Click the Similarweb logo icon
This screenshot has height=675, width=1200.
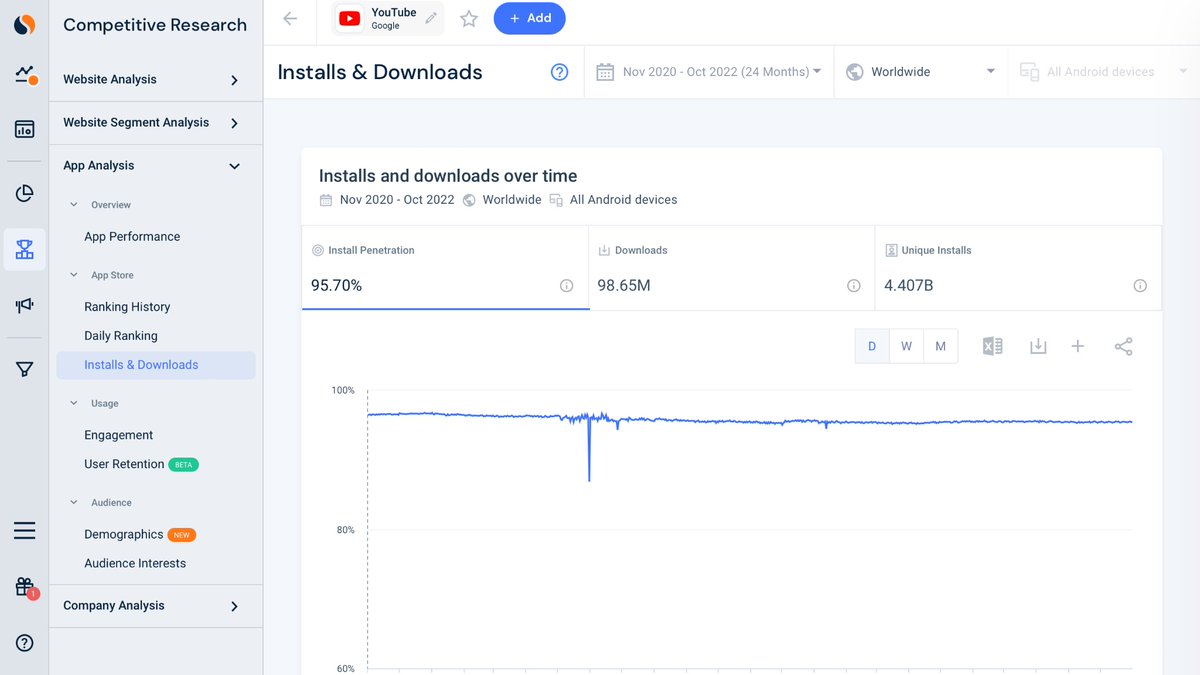pyautogui.click(x=25, y=25)
